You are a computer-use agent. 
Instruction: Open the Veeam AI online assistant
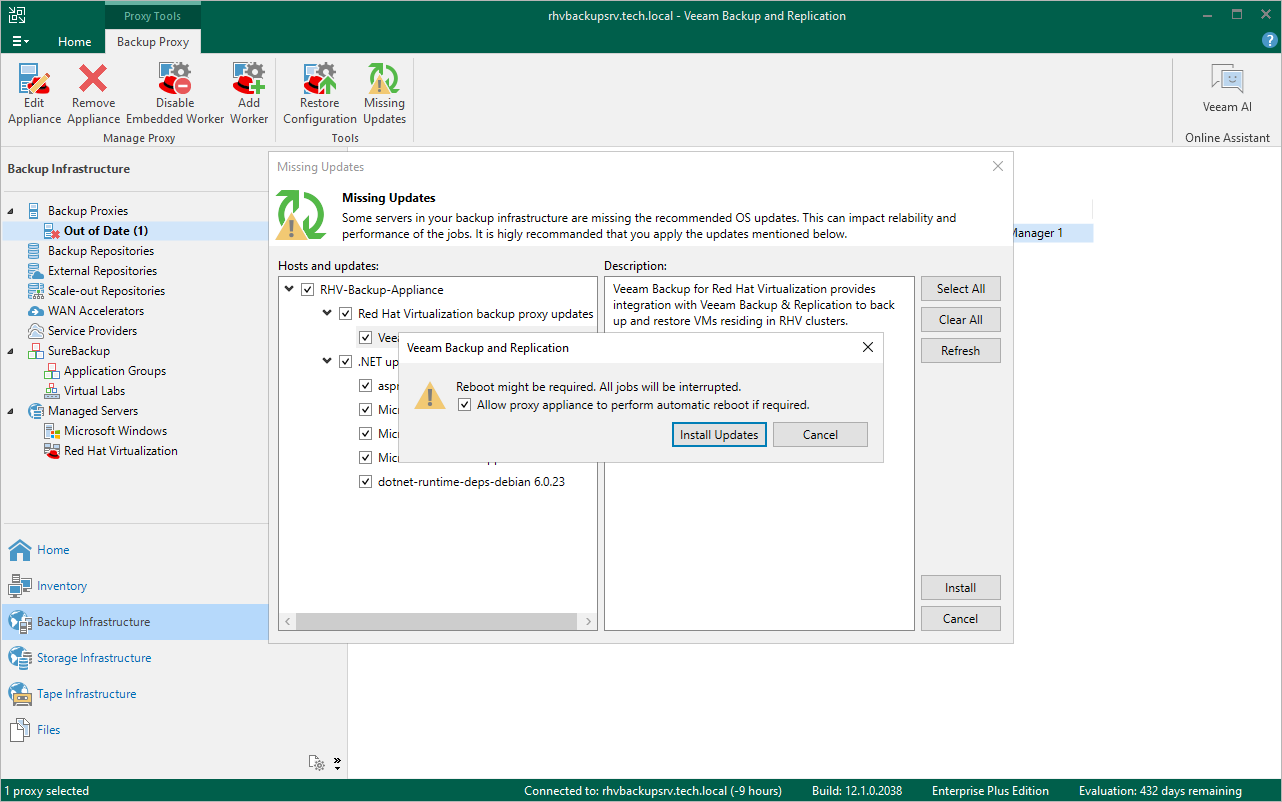coord(1227,89)
